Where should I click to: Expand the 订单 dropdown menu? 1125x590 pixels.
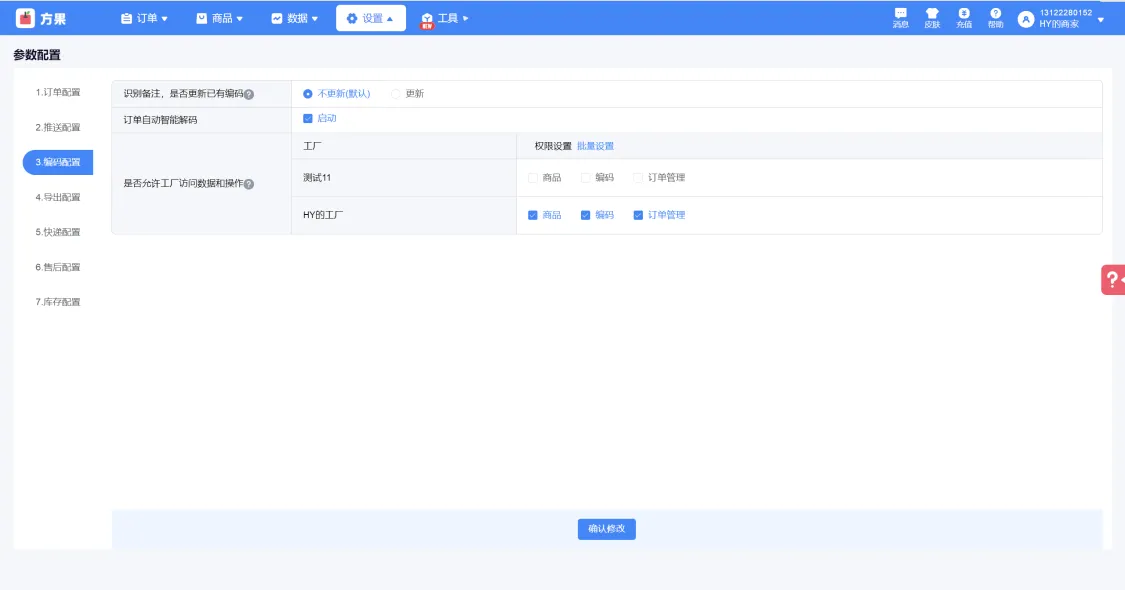[144, 18]
